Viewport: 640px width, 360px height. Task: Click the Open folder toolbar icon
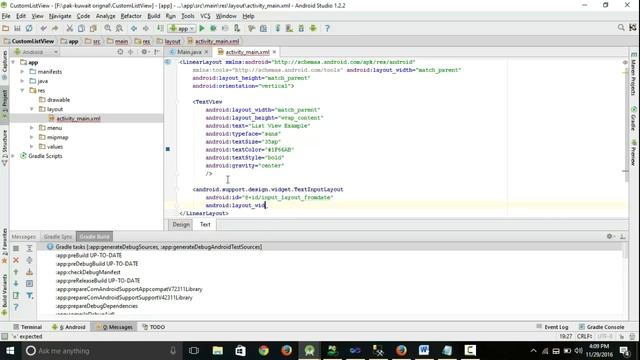[x=6, y=28]
